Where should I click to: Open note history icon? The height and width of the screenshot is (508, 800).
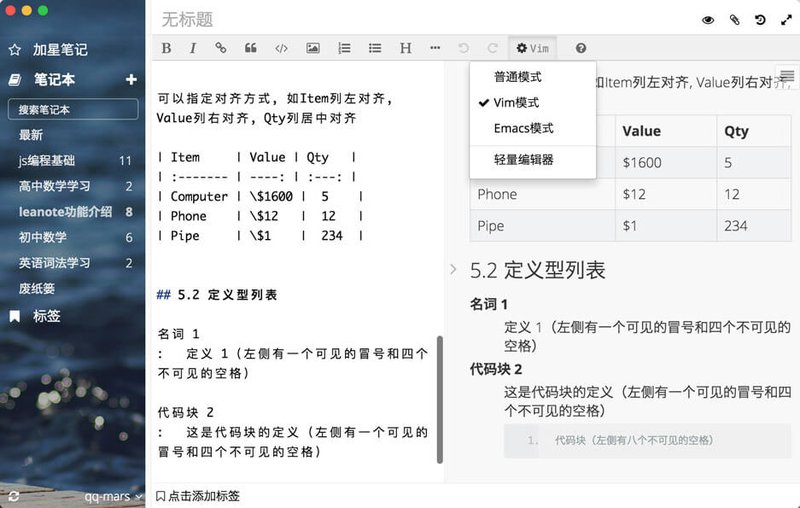(x=760, y=20)
